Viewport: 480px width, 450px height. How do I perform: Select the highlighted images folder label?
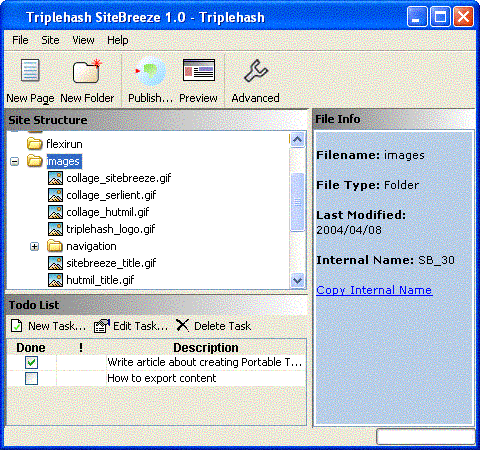tap(63, 161)
